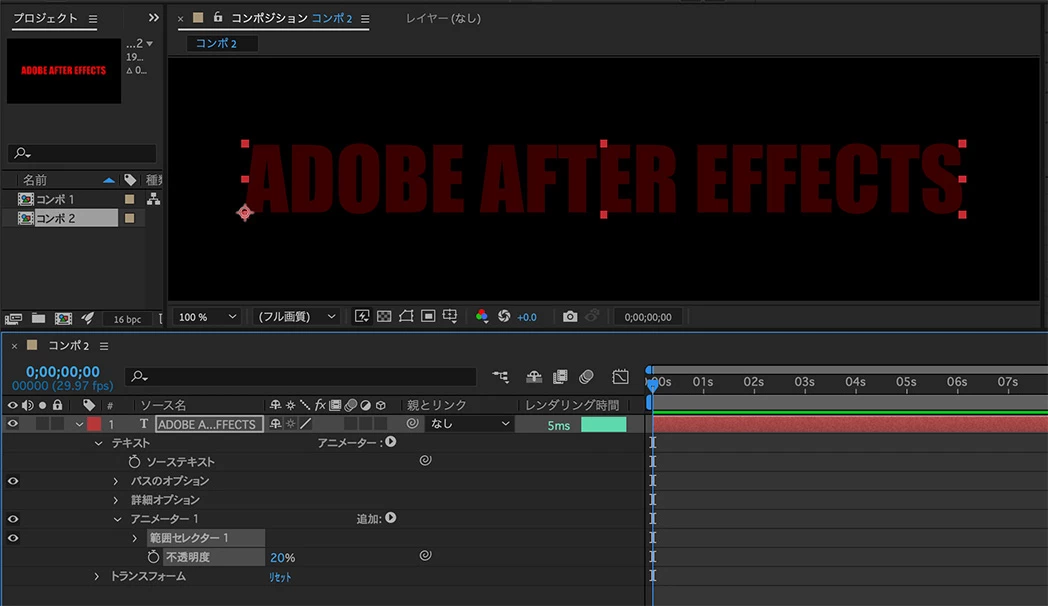Toggle the layer shy switch

[x=275, y=424]
